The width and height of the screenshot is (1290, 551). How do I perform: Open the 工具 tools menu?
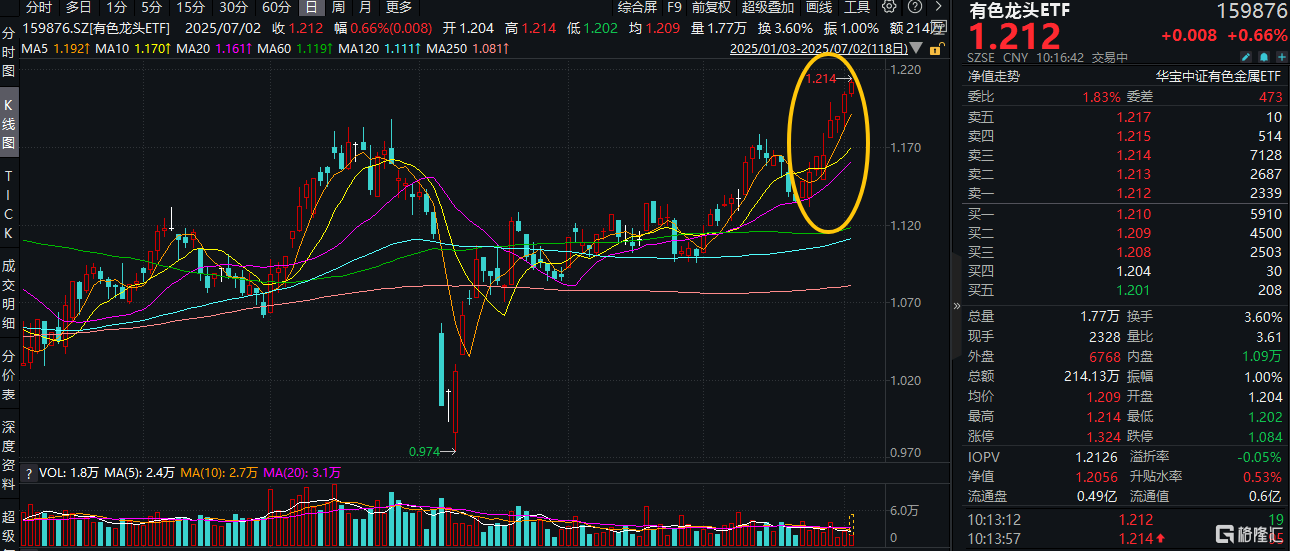pos(857,7)
